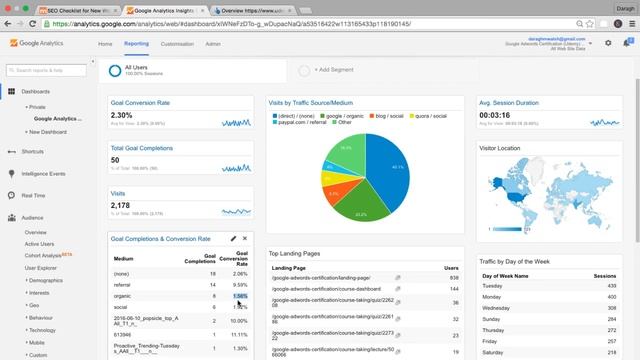Viewport: 640px width, 360px height.
Task: Click the google / organic green legend swatch
Action: [x=322, y=116]
